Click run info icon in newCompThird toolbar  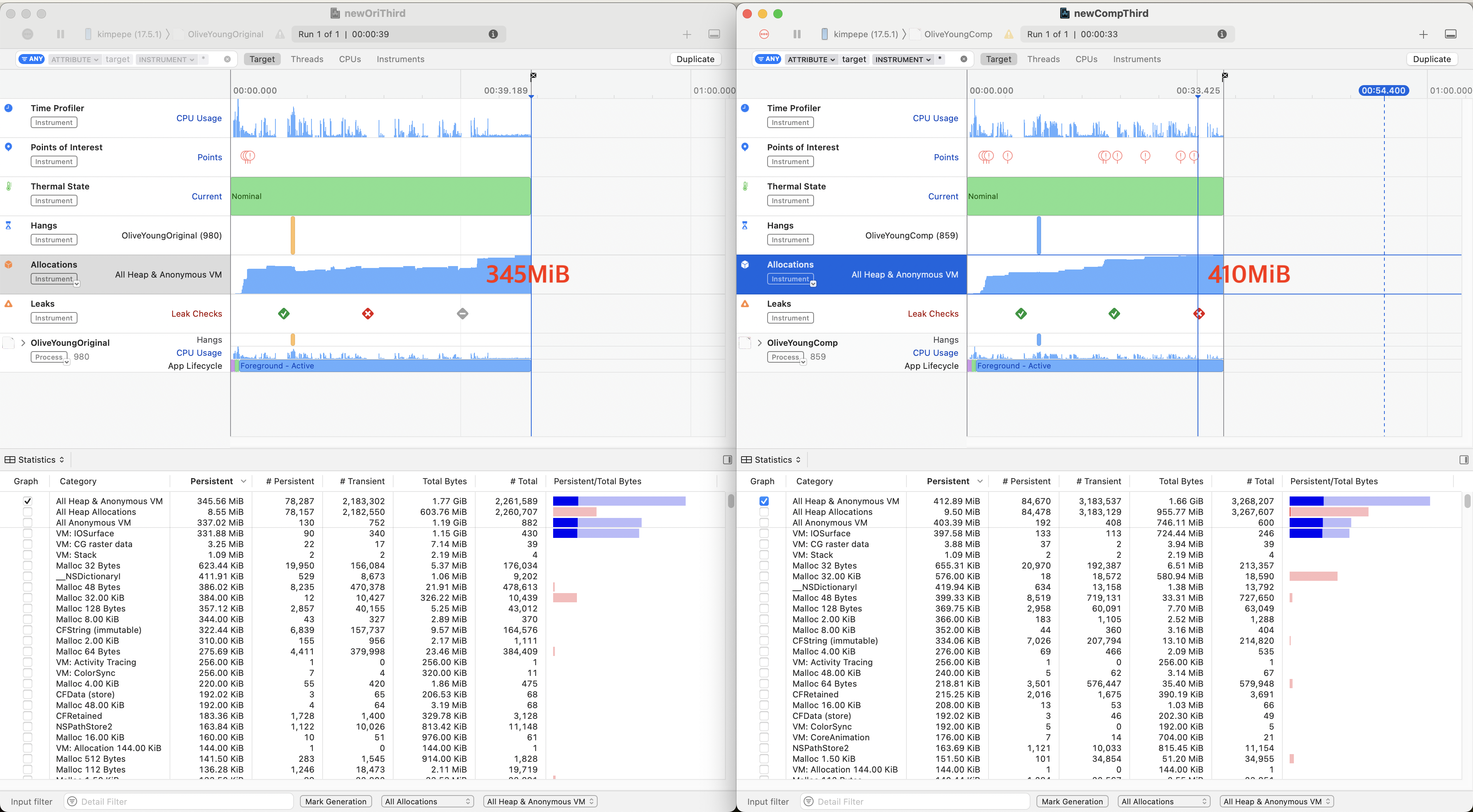[x=1222, y=34]
